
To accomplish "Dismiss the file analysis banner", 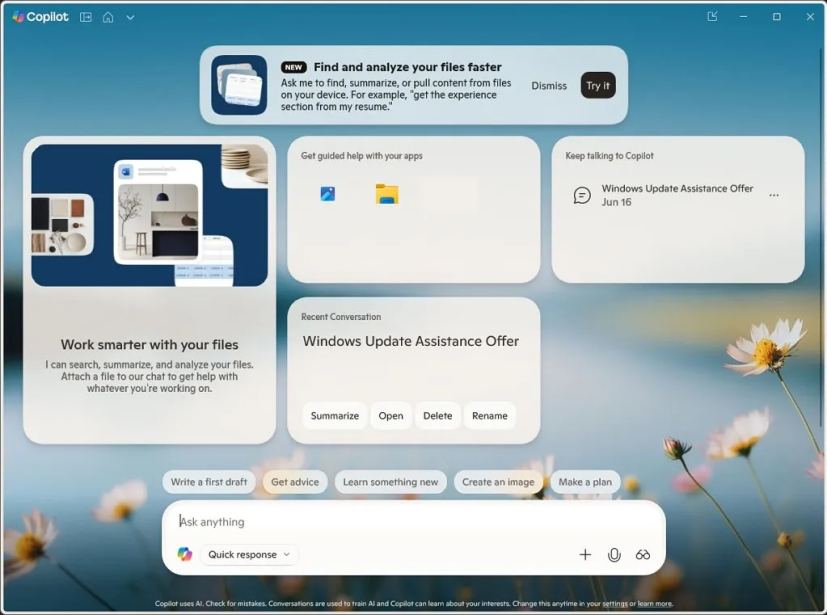I will click(549, 85).
